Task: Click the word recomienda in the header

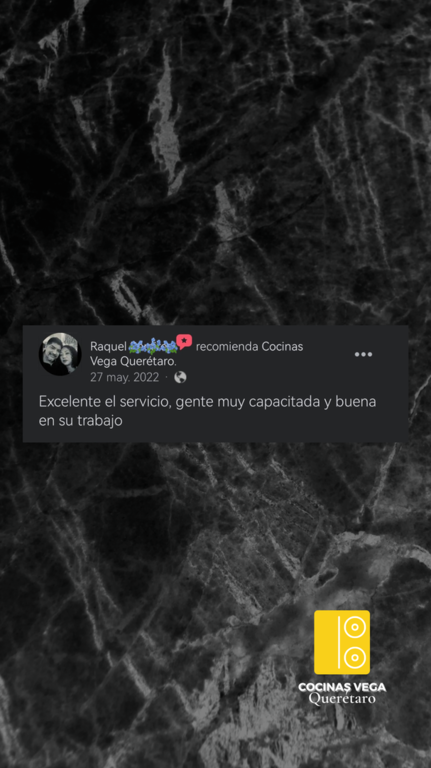Action: tap(227, 346)
